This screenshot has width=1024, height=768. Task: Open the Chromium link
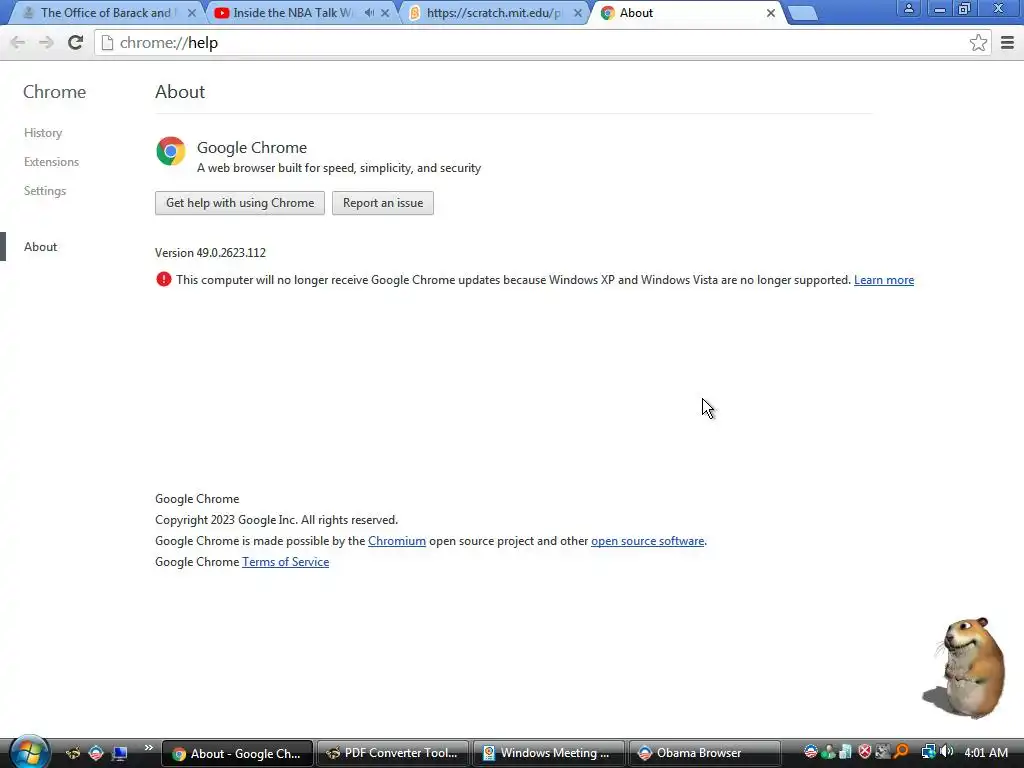pos(396,541)
